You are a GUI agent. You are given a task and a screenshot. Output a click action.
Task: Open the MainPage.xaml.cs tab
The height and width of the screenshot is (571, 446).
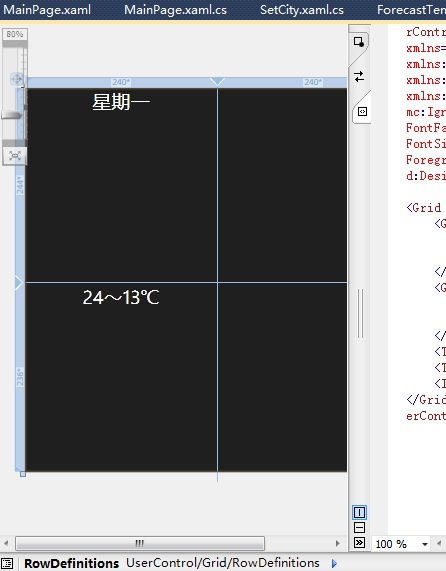click(175, 10)
